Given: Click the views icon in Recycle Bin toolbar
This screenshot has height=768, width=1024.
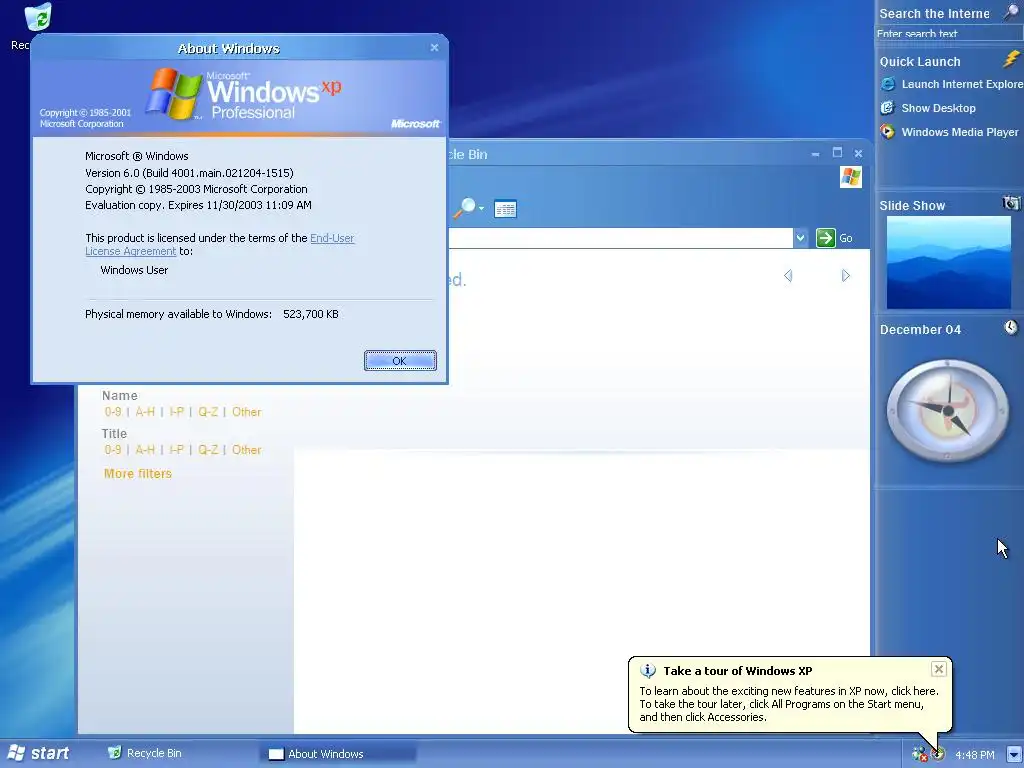Looking at the screenshot, I should [x=505, y=209].
